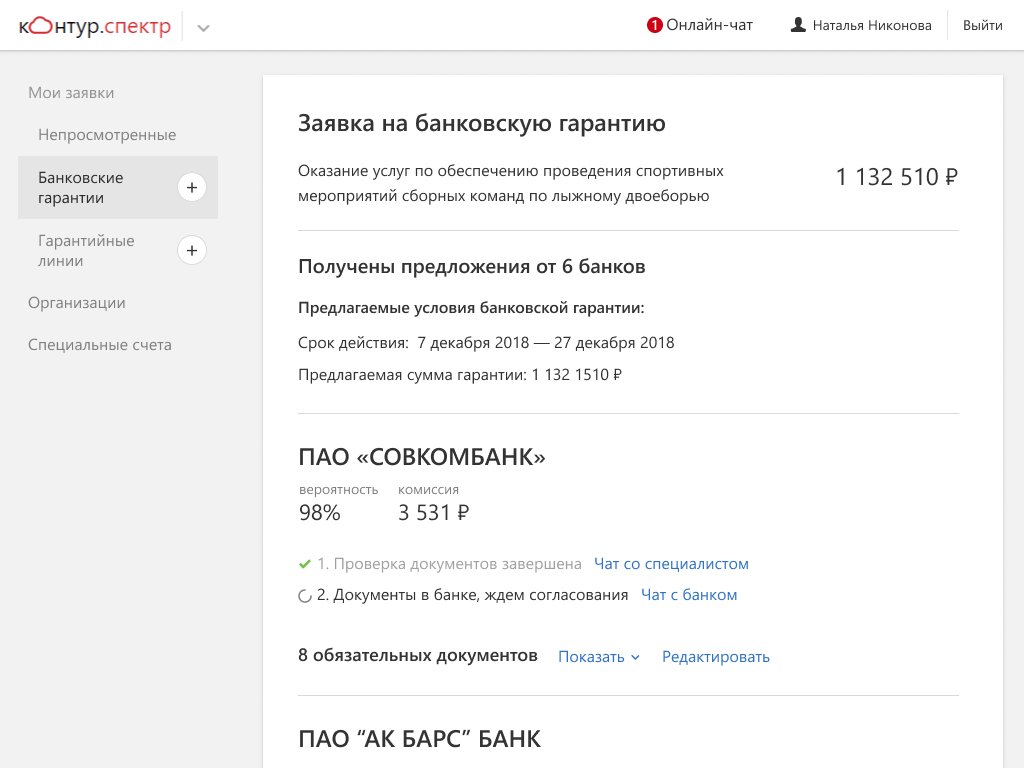Open Мои заявки section
This screenshot has height=768, width=1024.
71,93
